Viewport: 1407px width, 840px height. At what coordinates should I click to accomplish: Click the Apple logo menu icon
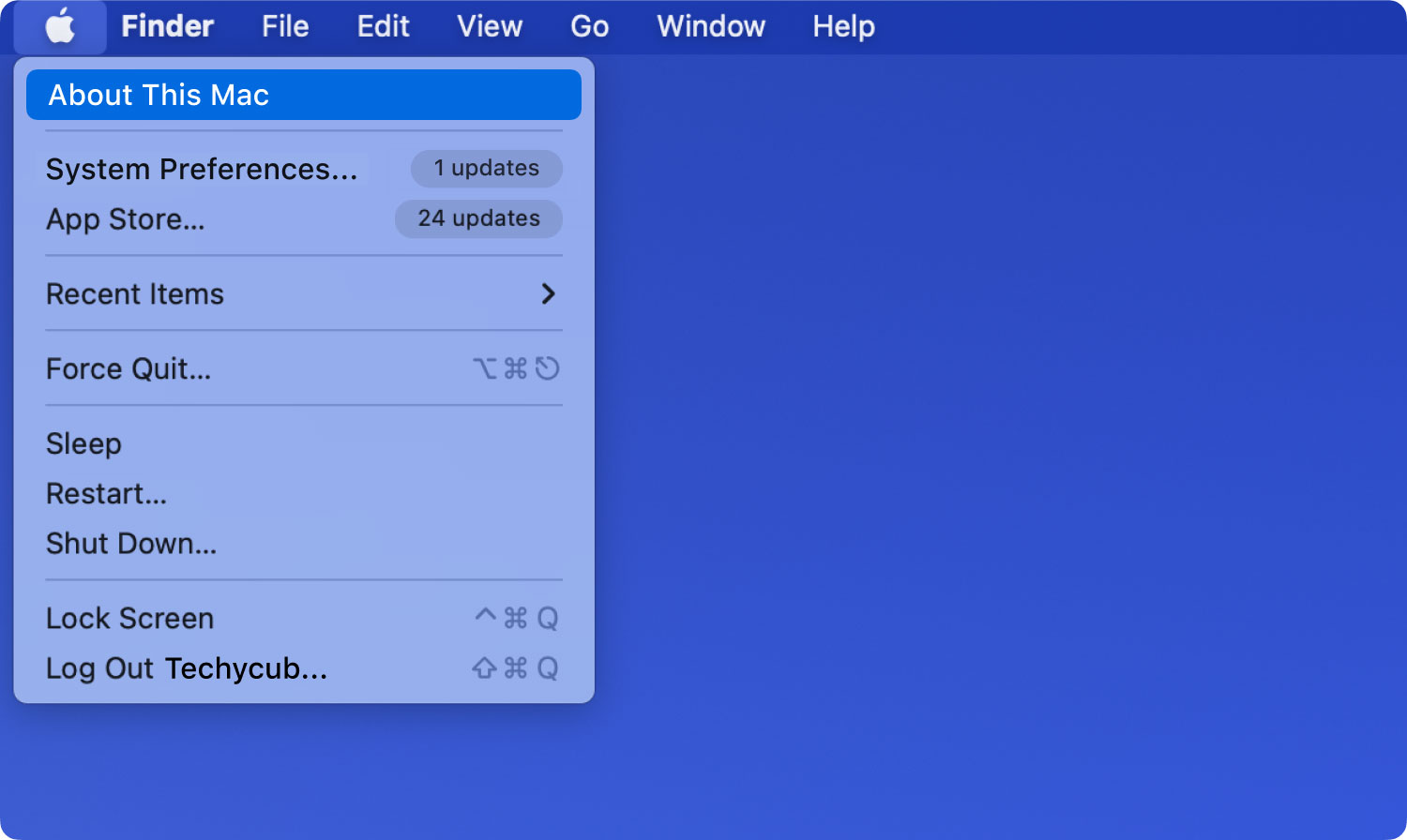(61, 26)
